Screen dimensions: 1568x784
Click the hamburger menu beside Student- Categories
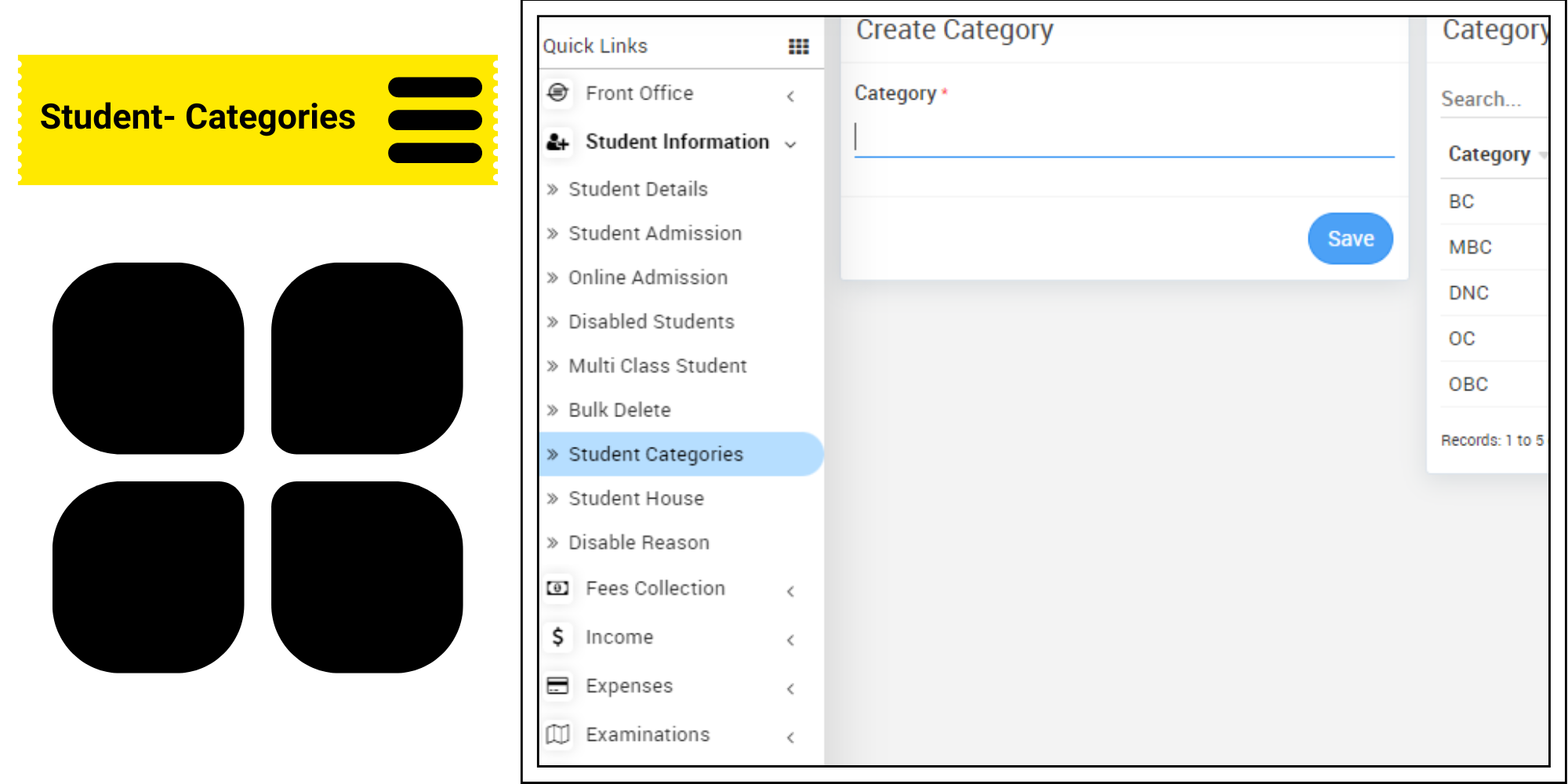[x=436, y=119]
